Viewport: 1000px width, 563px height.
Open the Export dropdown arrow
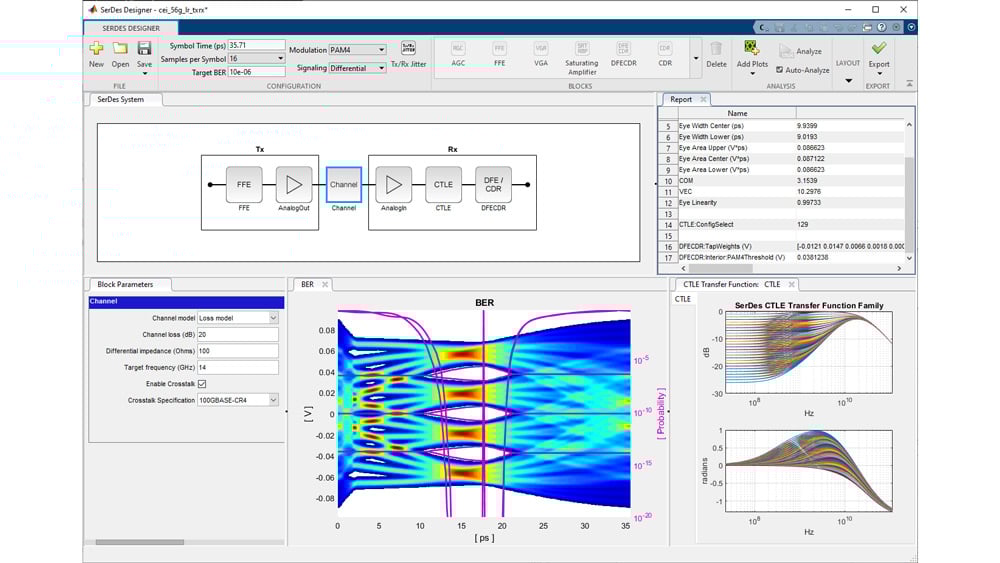pyautogui.click(x=879, y=73)
